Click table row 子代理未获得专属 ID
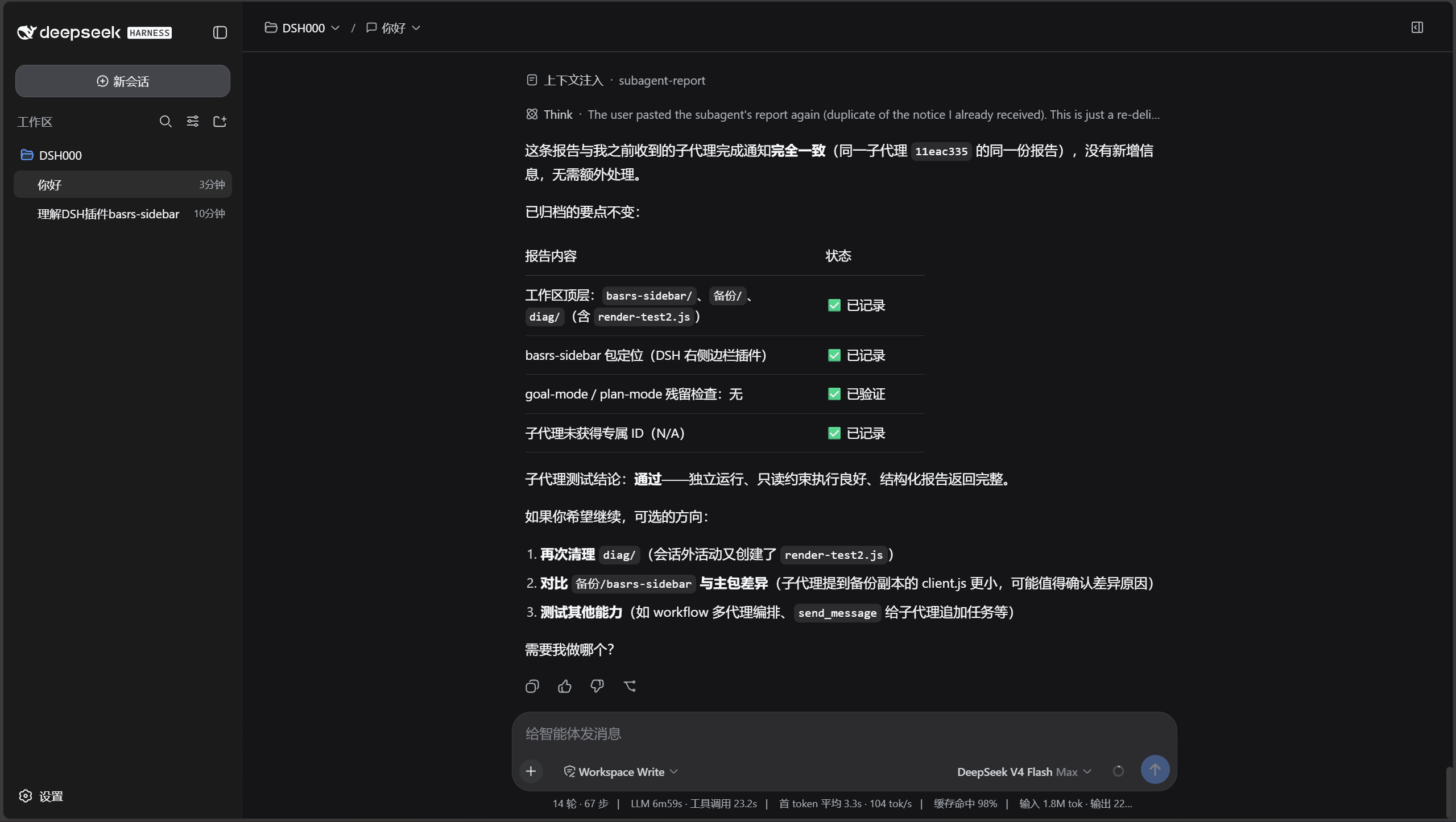Image resolution: width=1456 pixels, height=822 pixels. click(x=725, y=433)
